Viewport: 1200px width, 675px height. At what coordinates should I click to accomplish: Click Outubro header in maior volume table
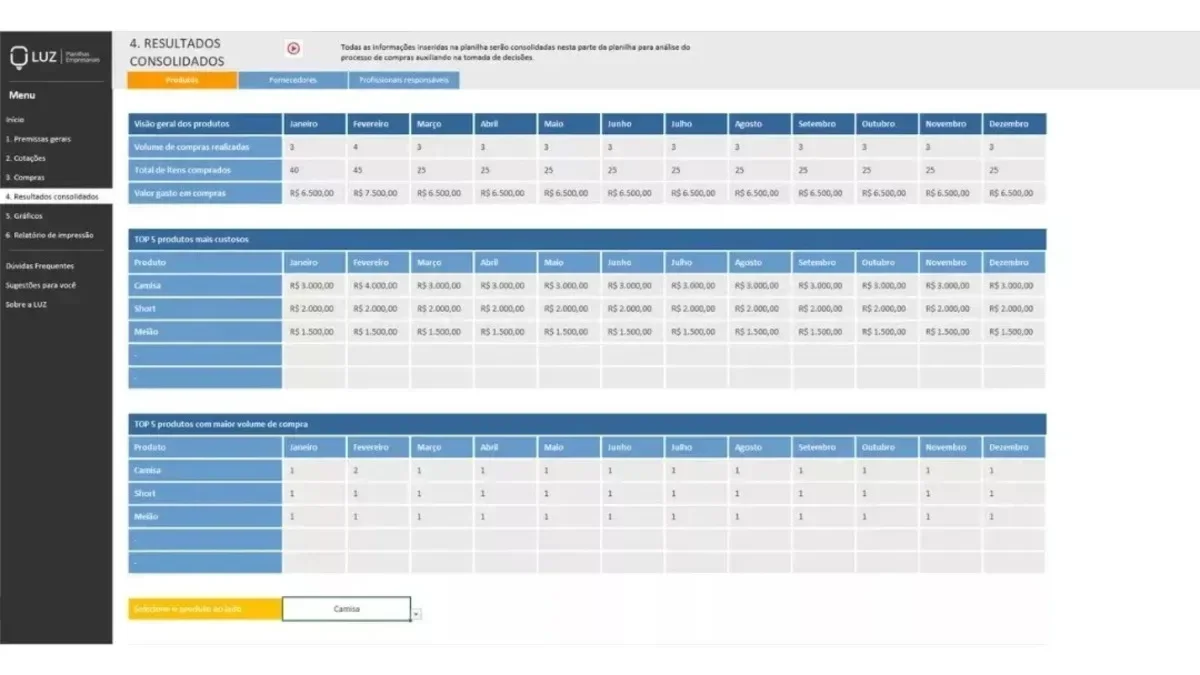(886, 447)
